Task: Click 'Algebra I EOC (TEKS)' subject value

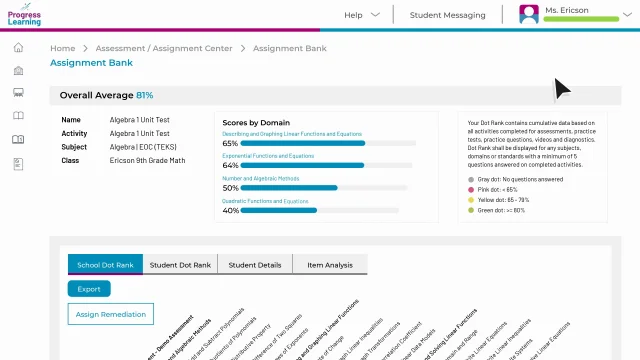Action: [x=143, y=147]
